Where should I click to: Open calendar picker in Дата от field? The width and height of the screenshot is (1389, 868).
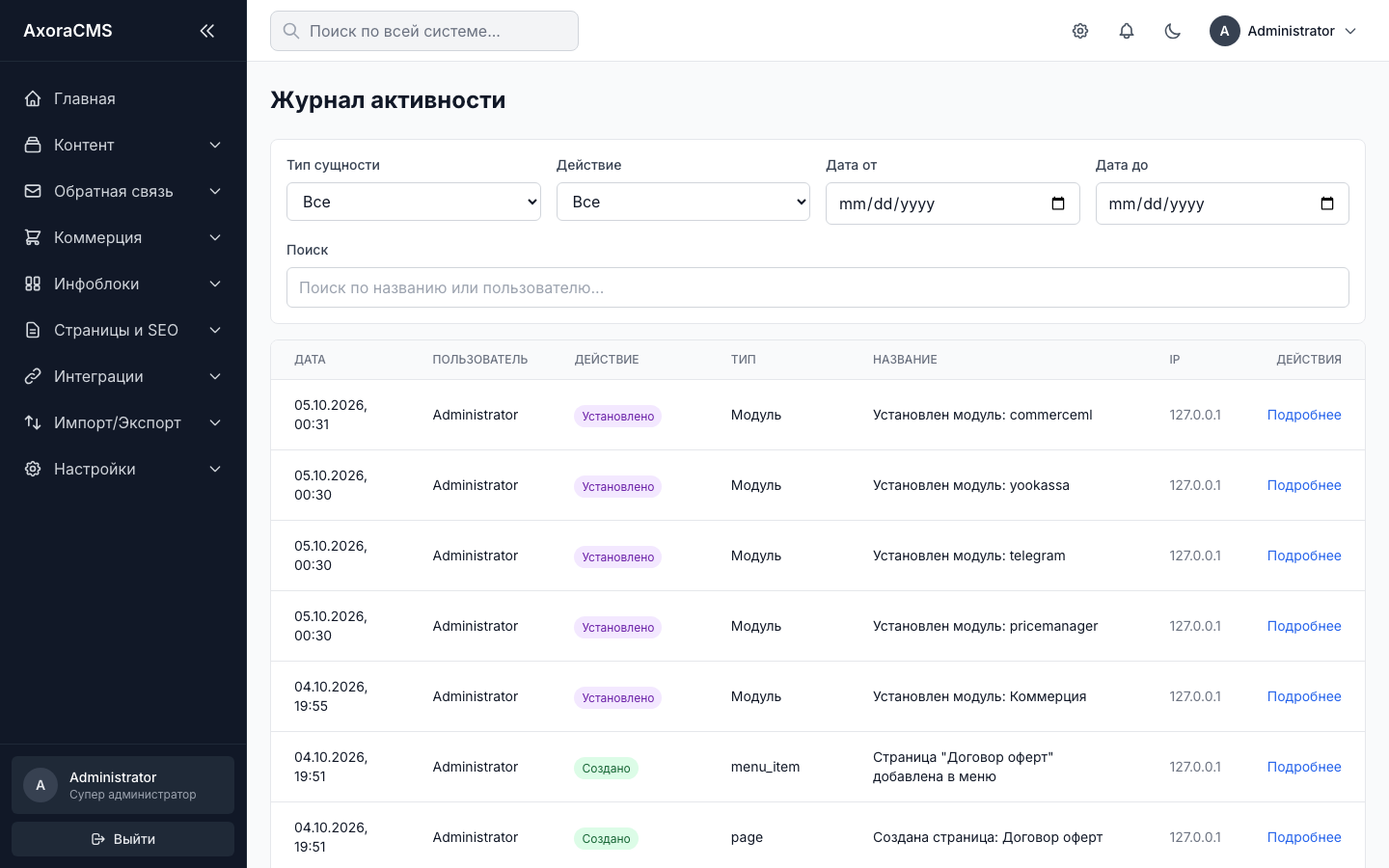1058,203
